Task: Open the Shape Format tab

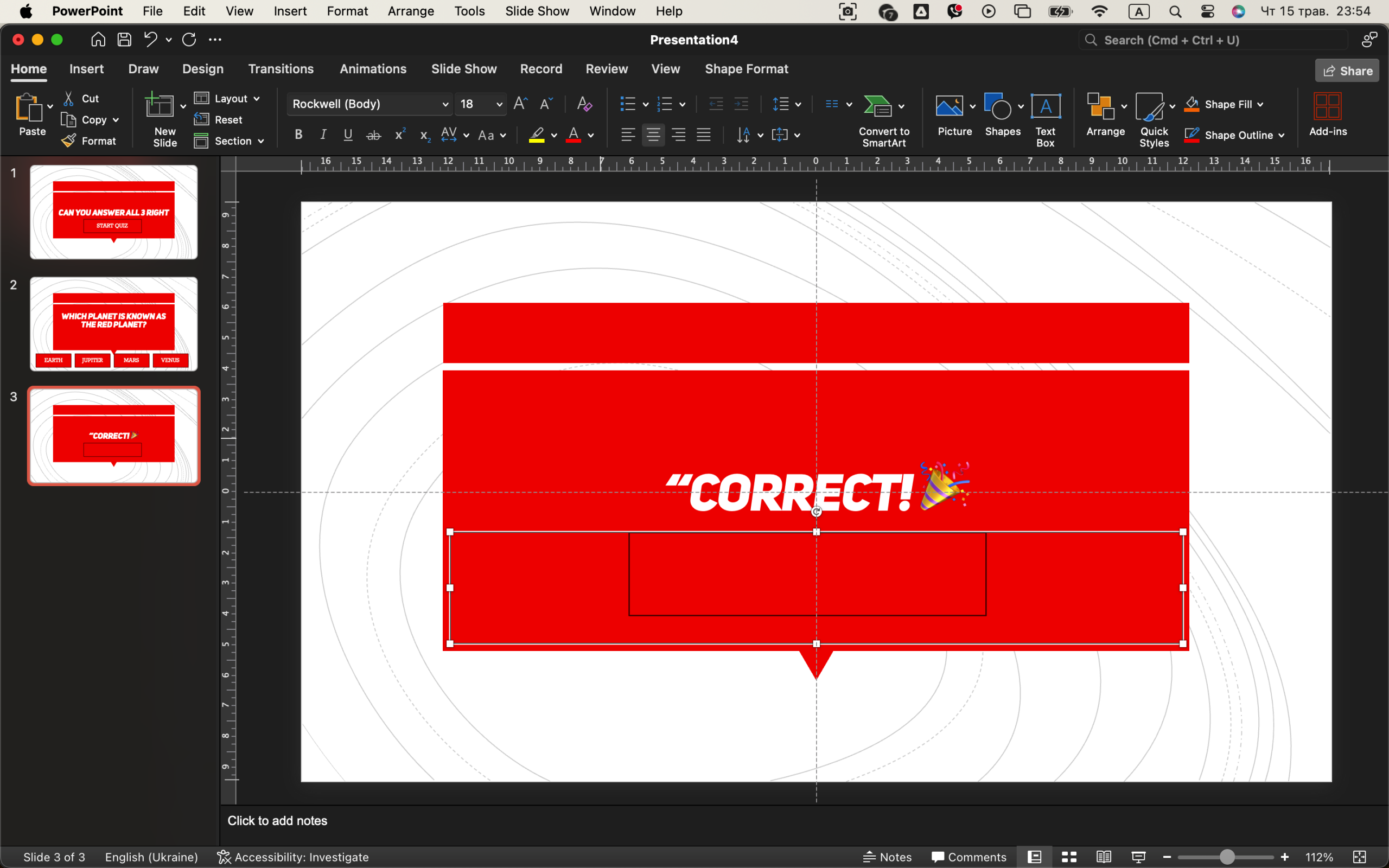Action: click(x=746, y=69)
